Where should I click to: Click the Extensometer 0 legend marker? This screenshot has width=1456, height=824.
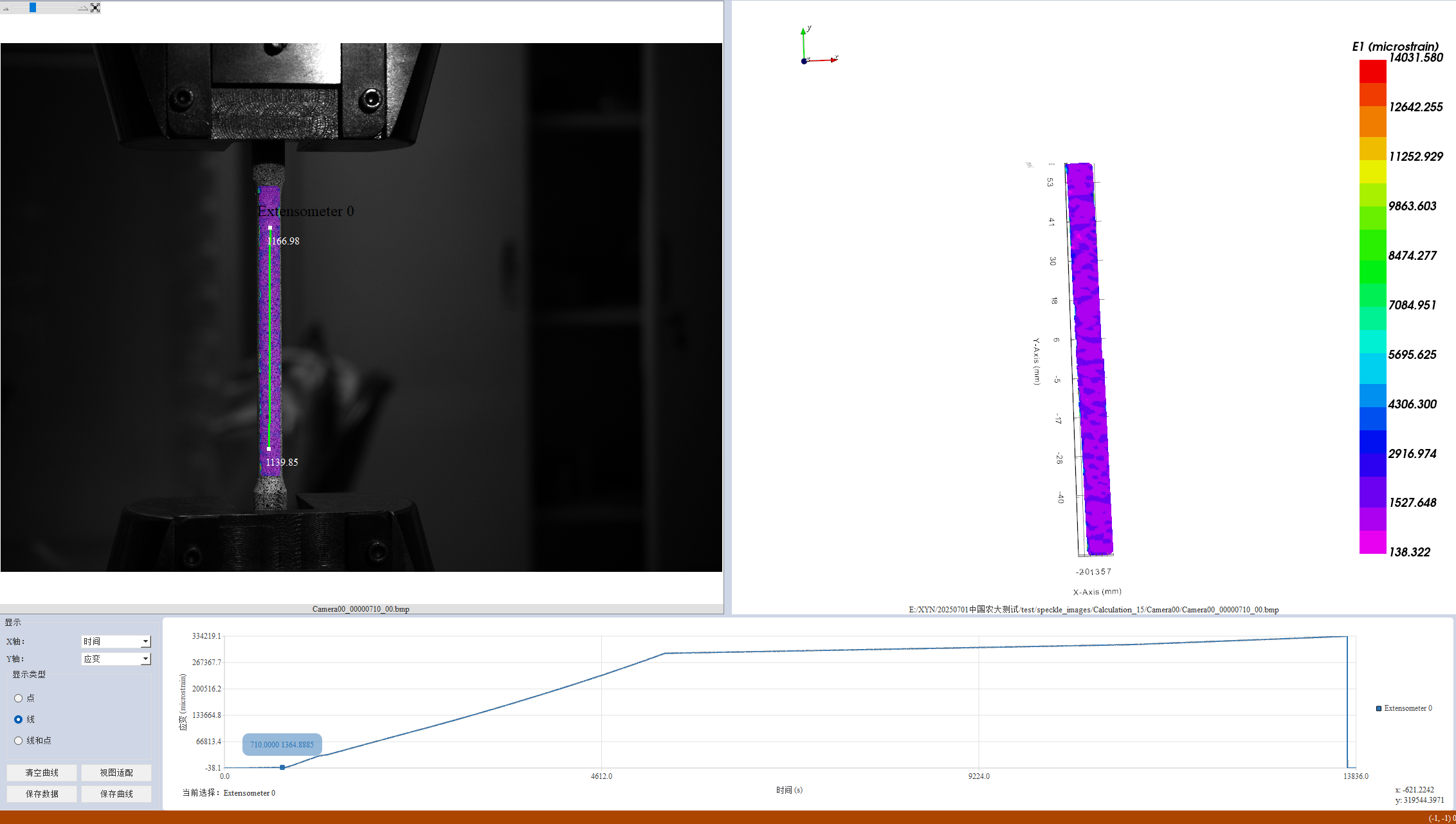tap(1379, 708)
